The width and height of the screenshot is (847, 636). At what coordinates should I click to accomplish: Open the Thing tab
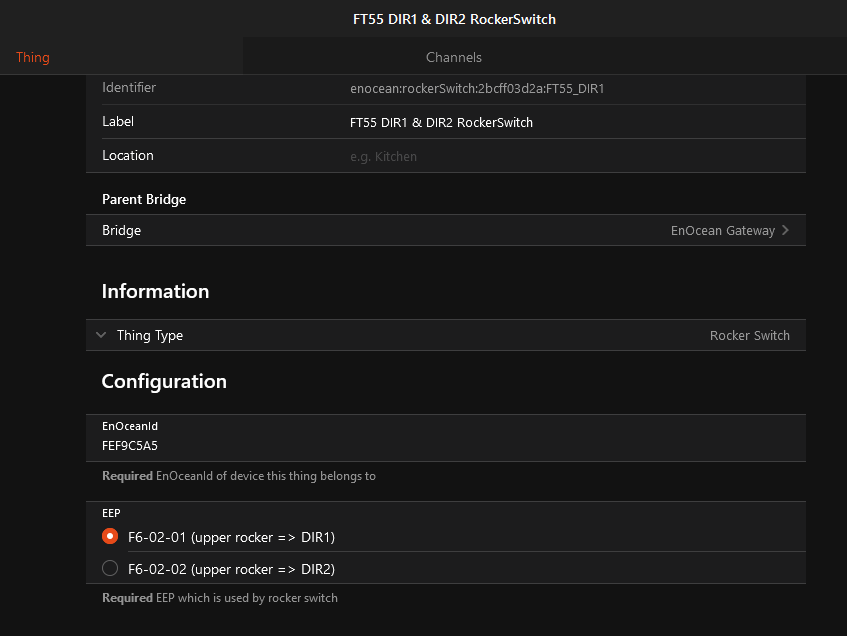pos(33,57)
